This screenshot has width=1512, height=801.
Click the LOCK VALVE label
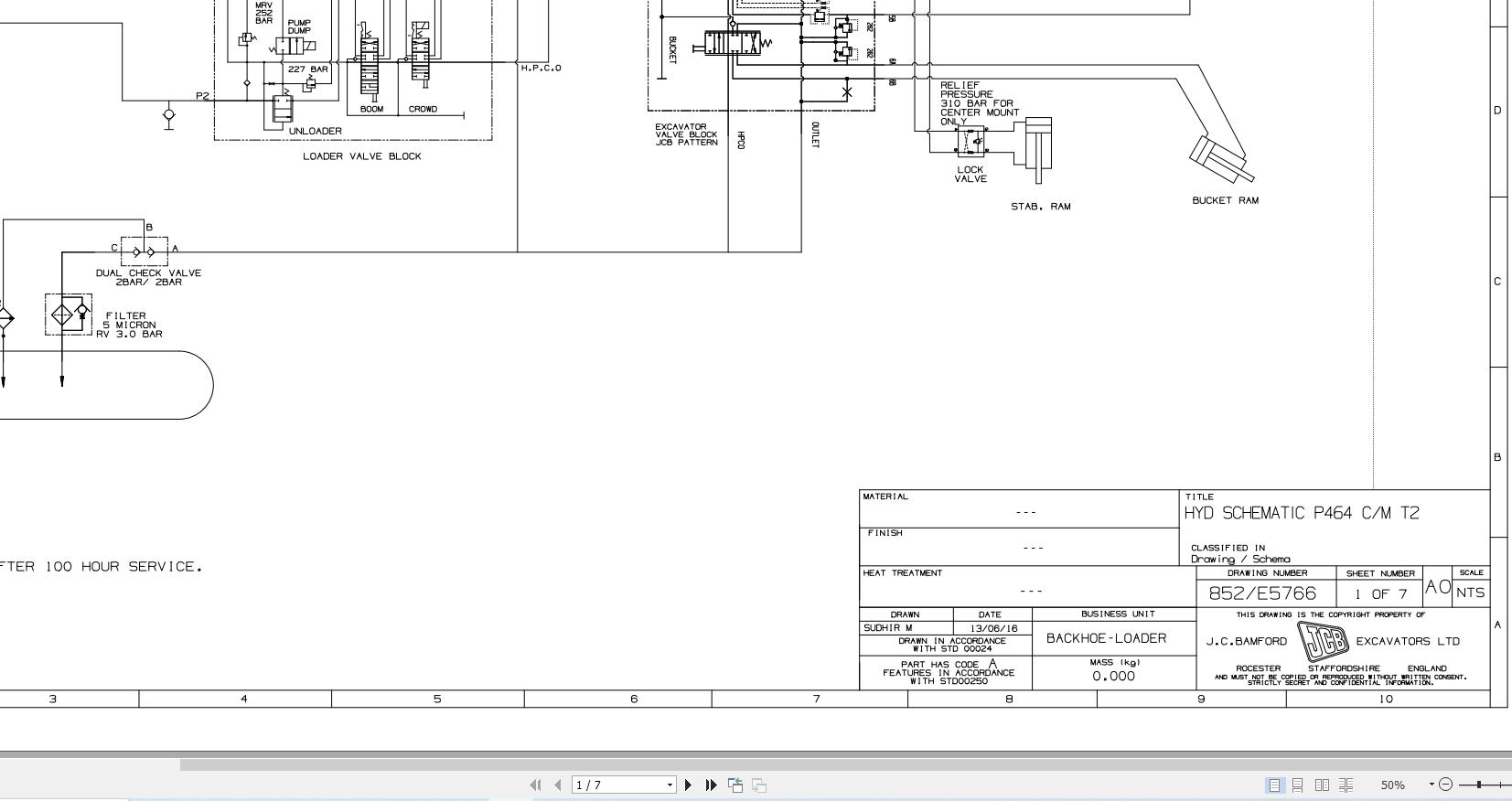[x=970, y=174]
